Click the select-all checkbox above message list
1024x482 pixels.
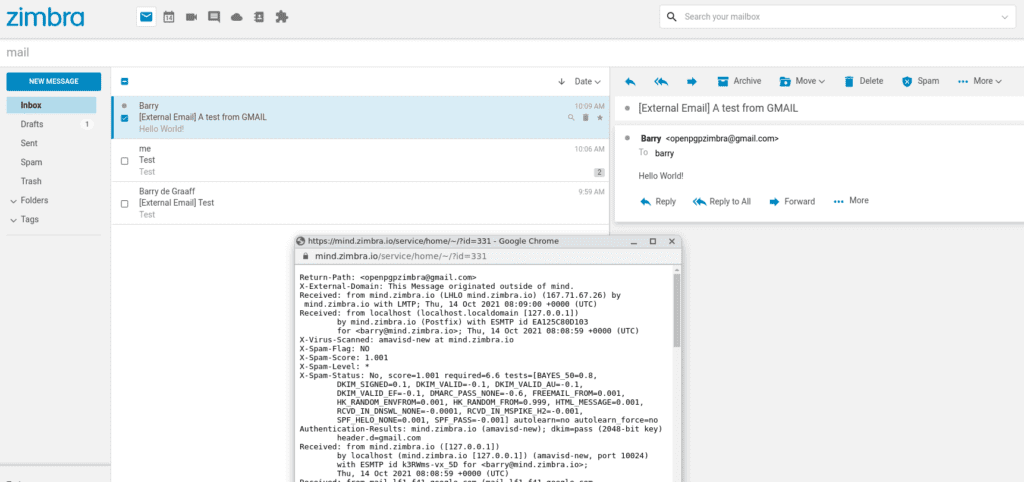point(125,82)
